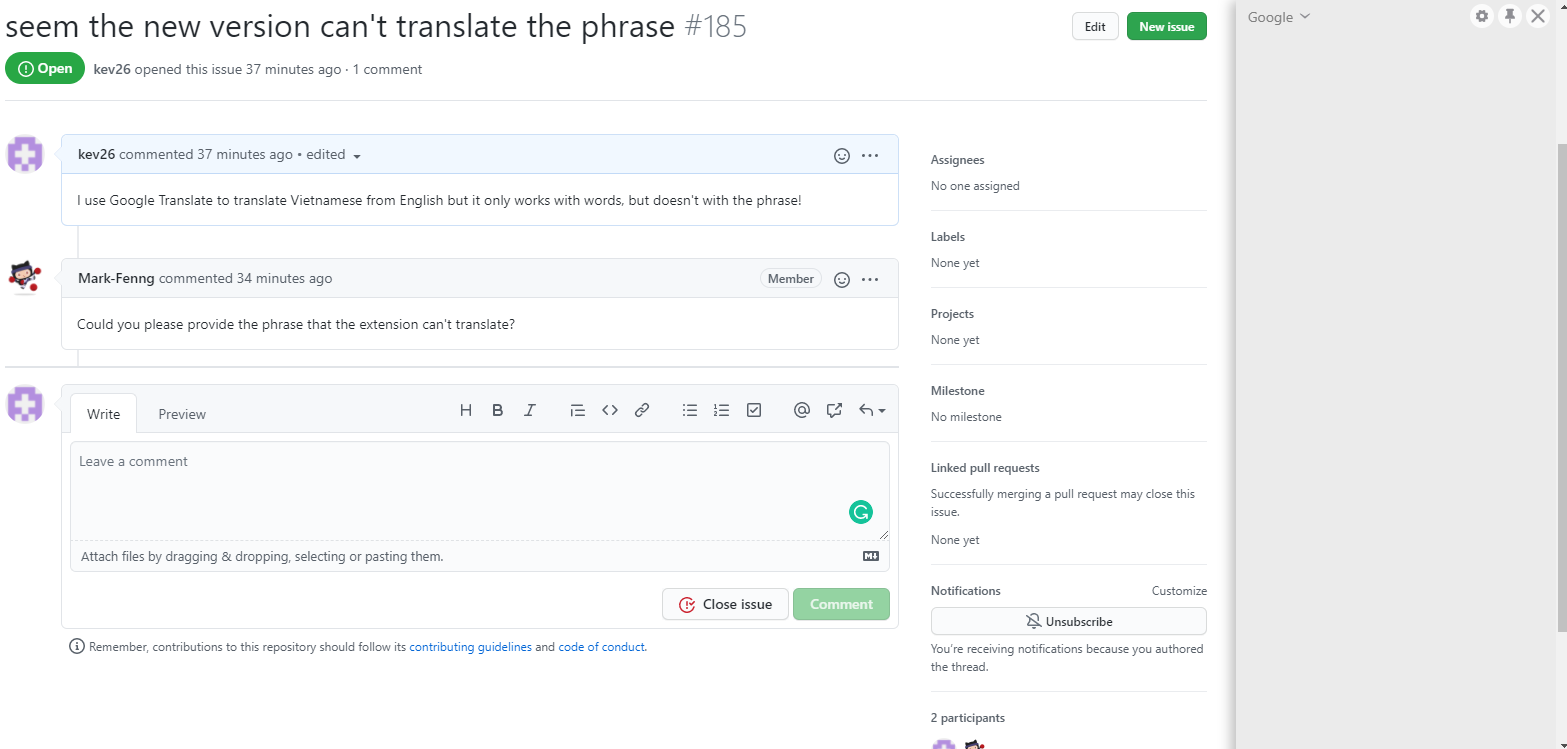Add a numbered list
Screen dimensions: 1567x749
(721, 409)
